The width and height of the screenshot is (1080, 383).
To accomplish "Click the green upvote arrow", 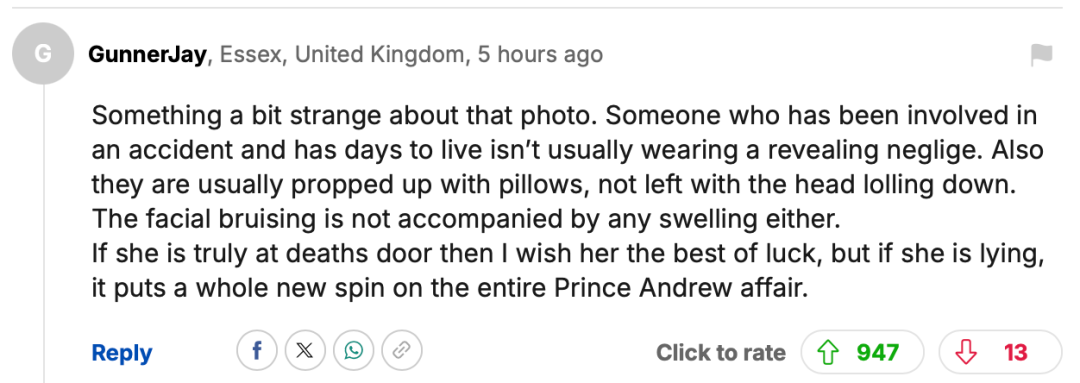I will [827, 353].
